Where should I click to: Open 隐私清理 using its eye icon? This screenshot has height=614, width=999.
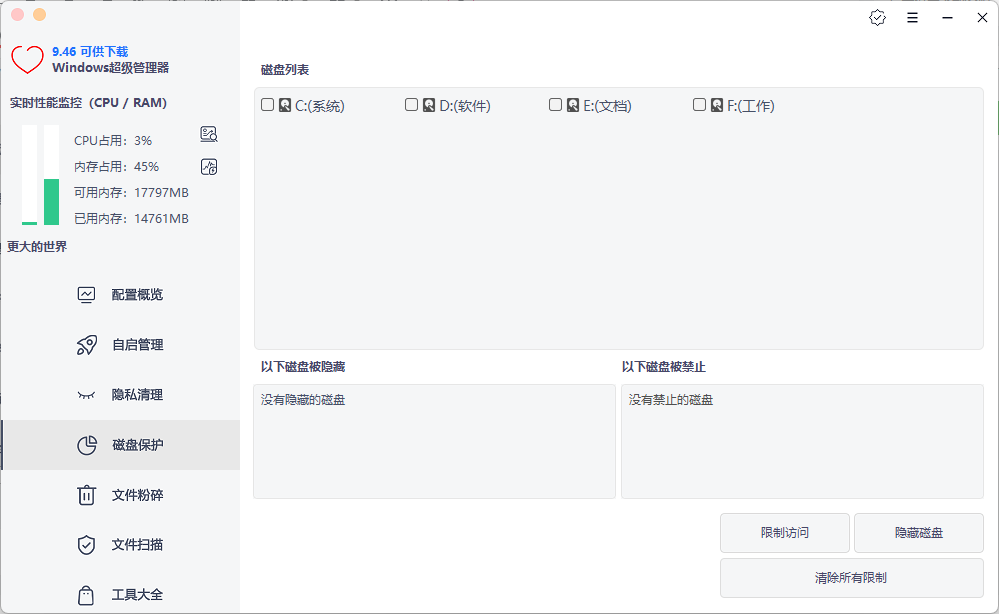point(87,394)
